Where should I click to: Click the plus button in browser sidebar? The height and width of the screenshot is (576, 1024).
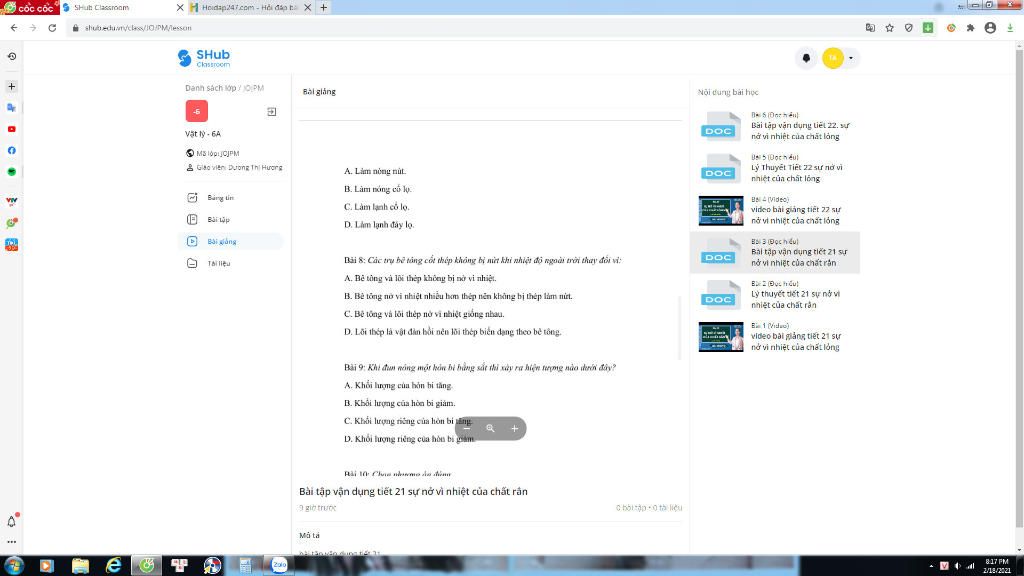[x=12, y=86]
